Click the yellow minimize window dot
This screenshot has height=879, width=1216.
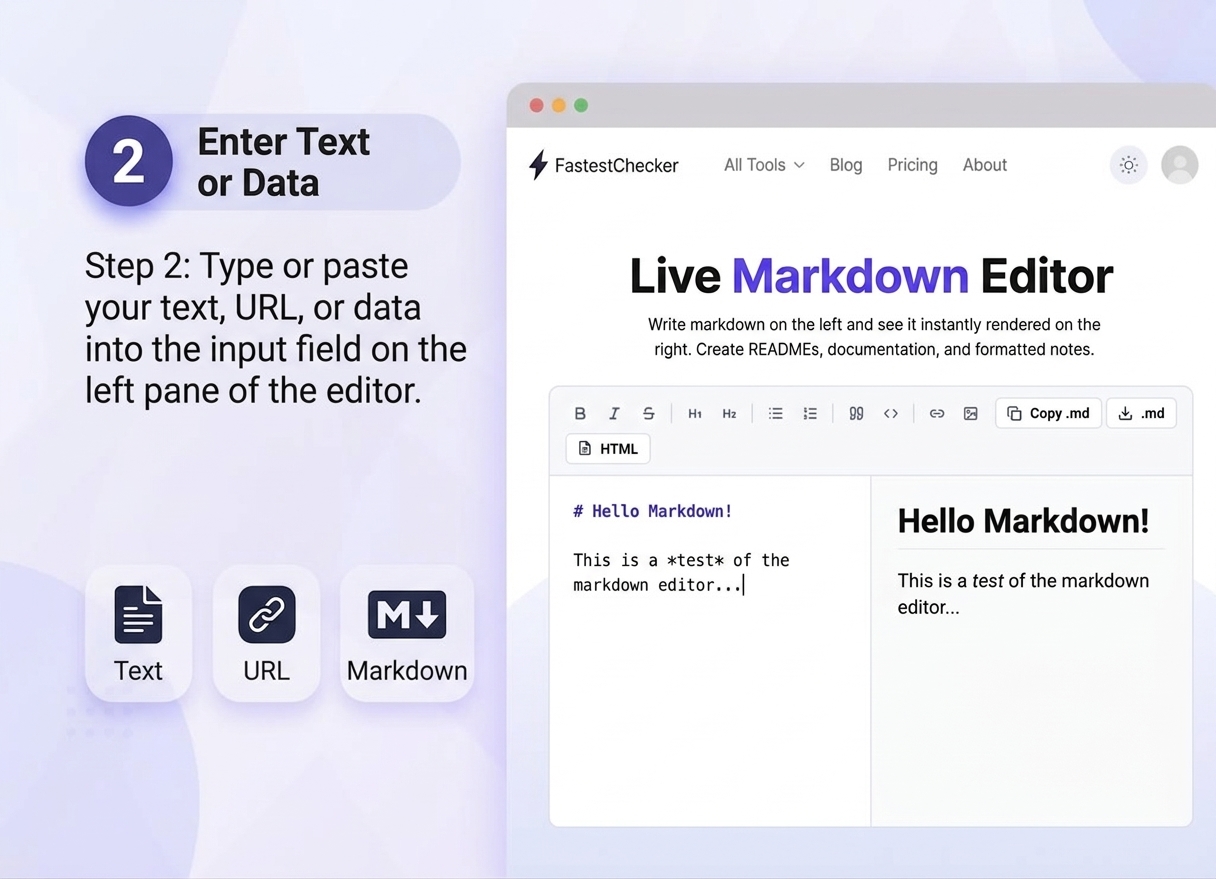coord(559,105)
